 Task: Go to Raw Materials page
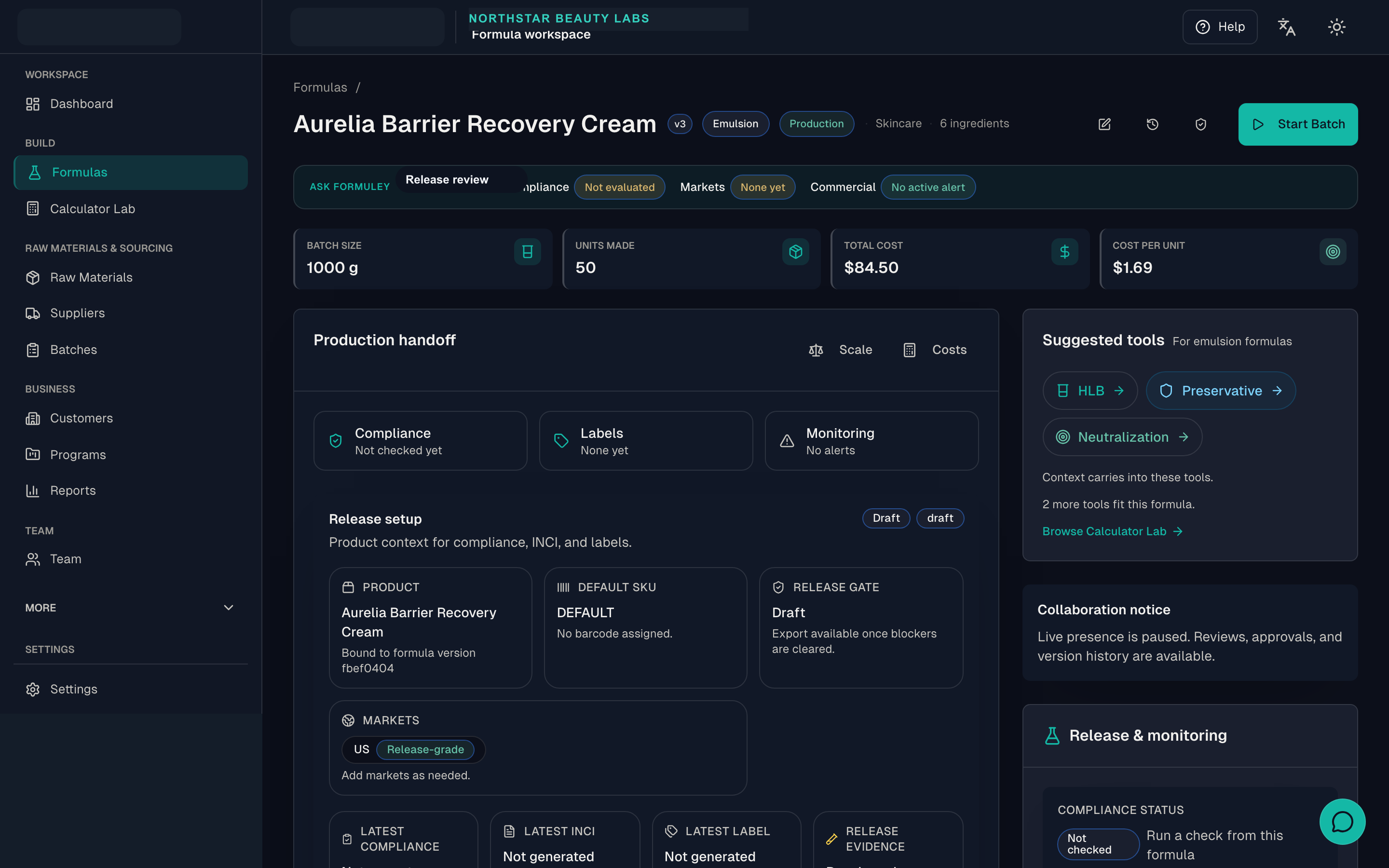click(x=91, y=277)
